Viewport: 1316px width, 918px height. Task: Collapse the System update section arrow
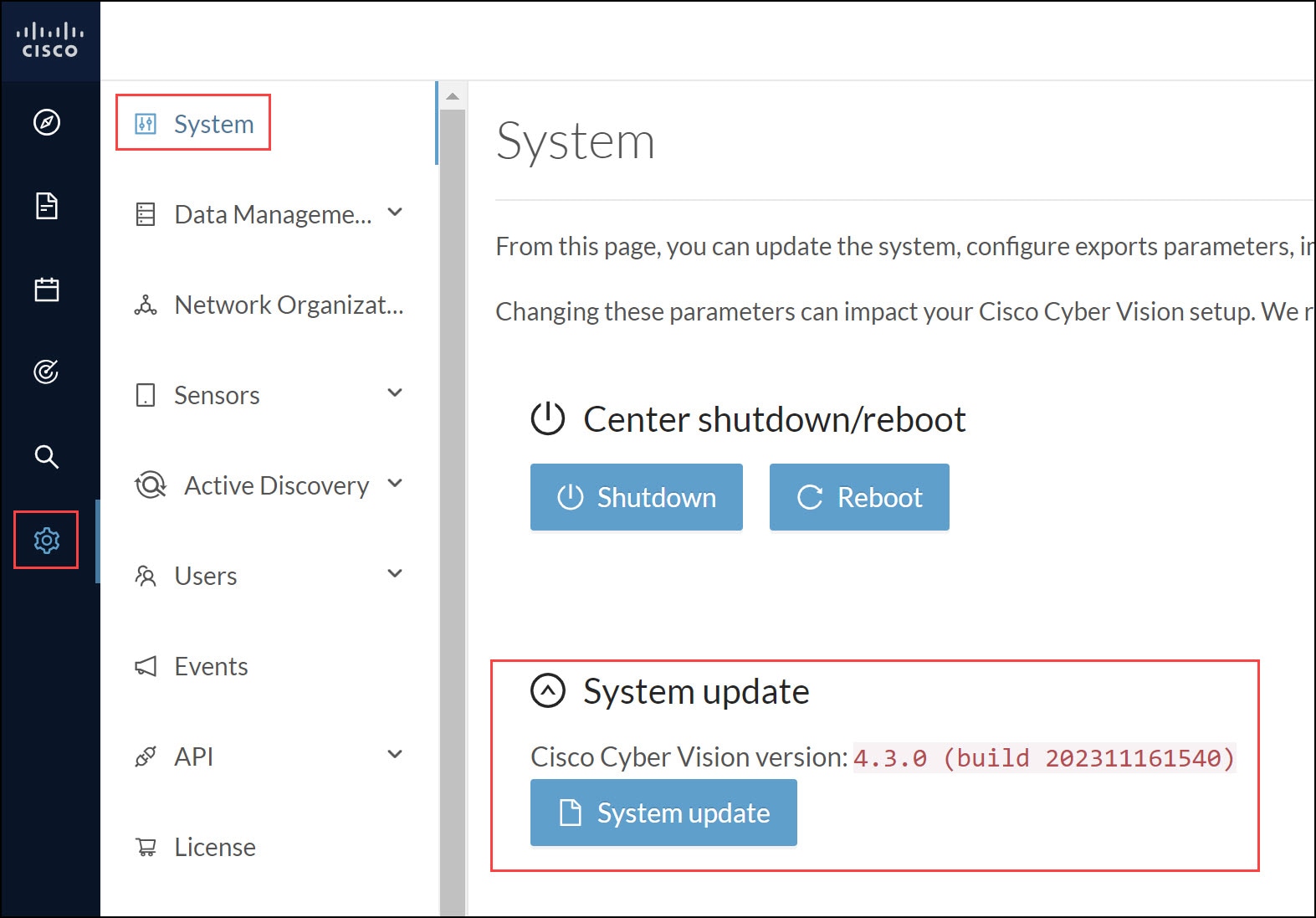point(548,690)
